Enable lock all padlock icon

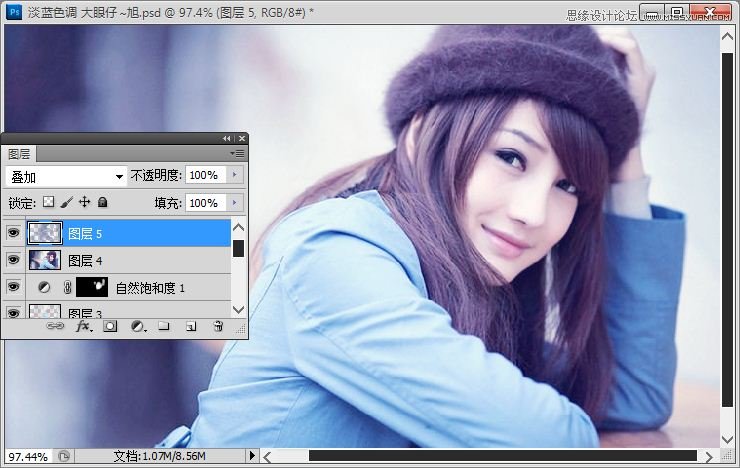[102, 202]
